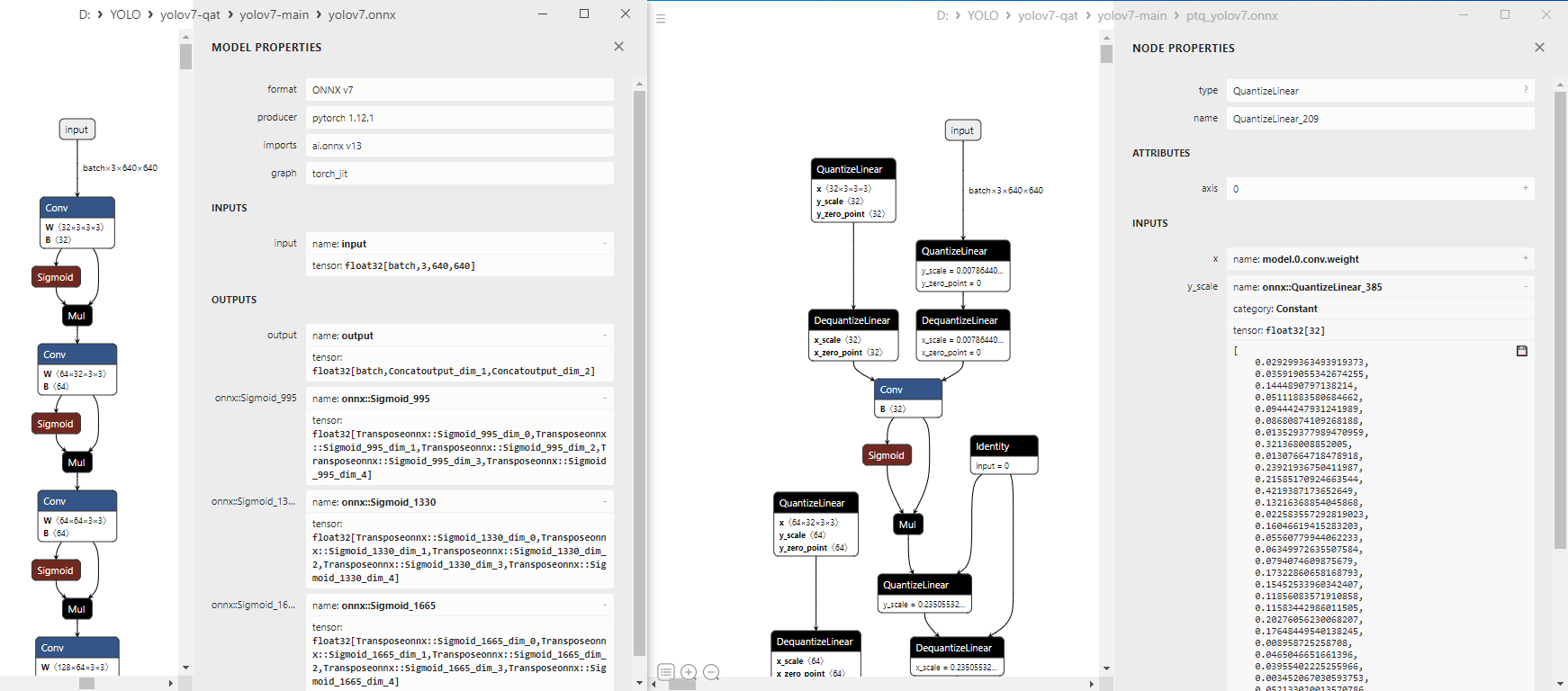Zoom out of the graph

(711, 672)
